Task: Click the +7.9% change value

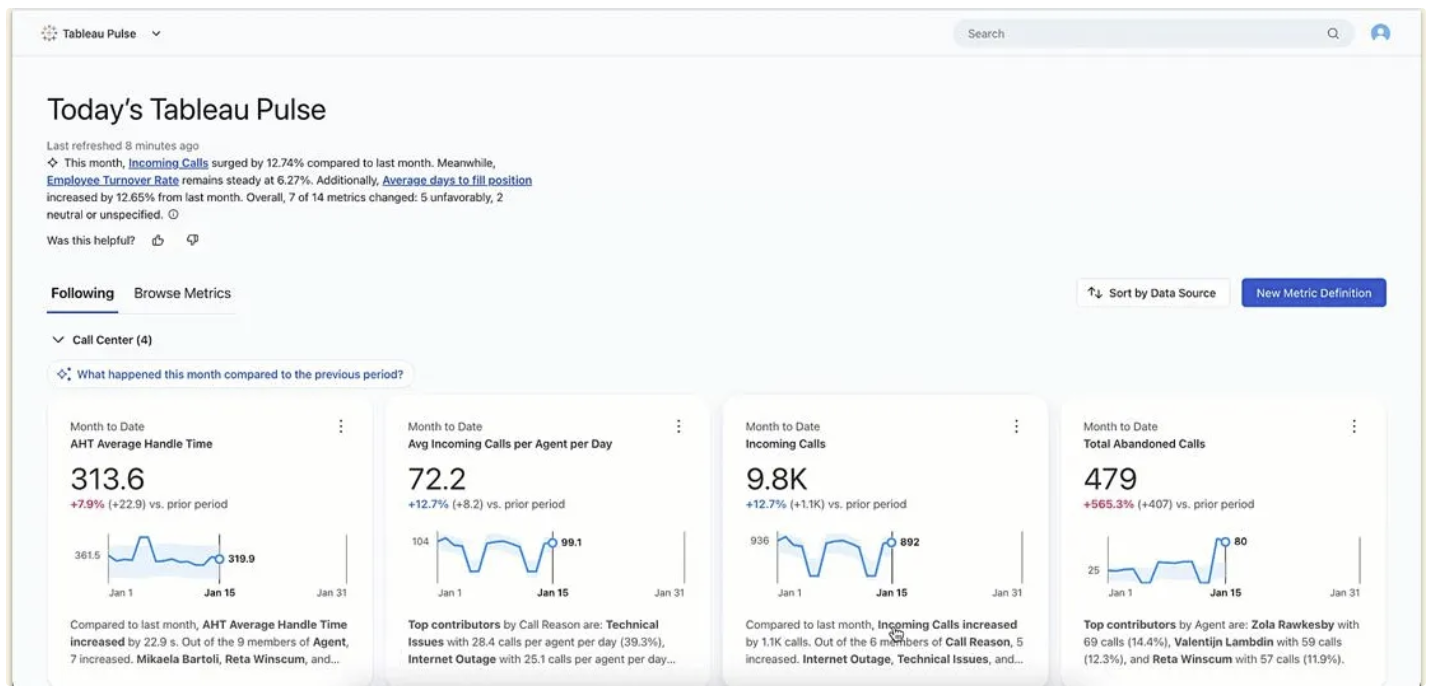Action: pyautogui.click(x=87, y=504)
